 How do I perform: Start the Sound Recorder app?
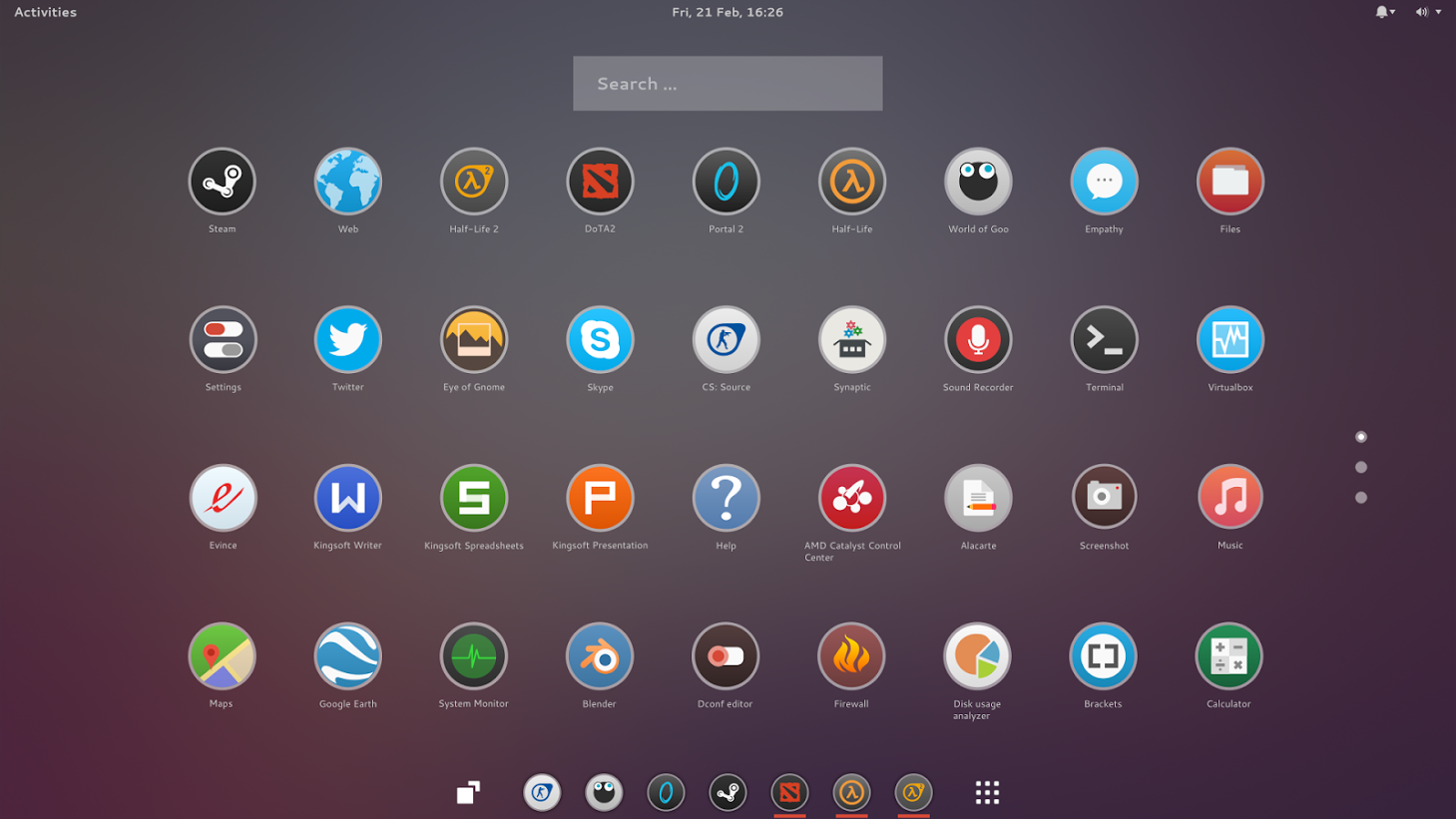(978, 340)
